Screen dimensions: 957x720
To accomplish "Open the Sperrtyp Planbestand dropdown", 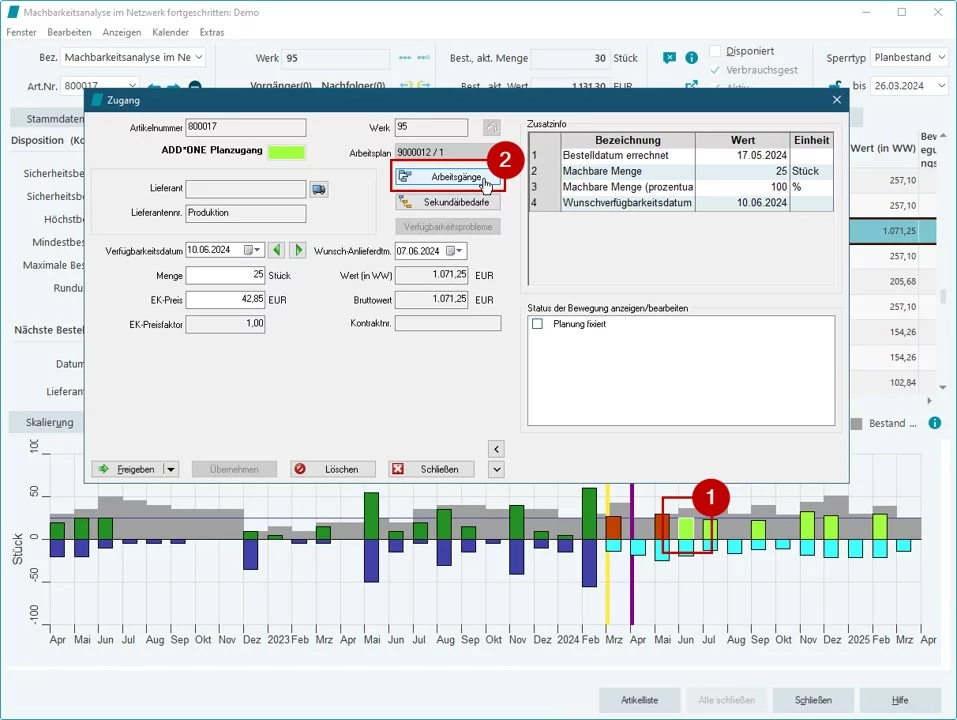I will click(x=941, y=57).
